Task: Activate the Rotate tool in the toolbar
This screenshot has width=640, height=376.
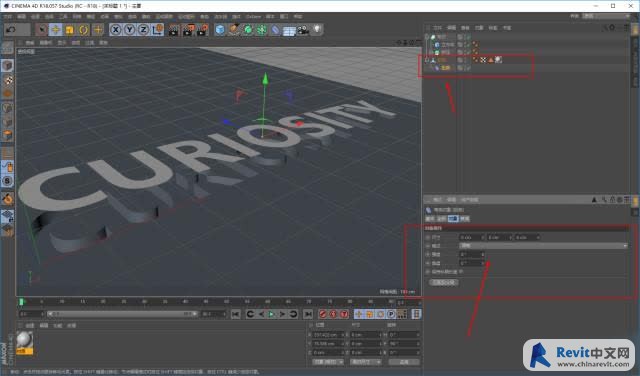Action: point(84,30)
